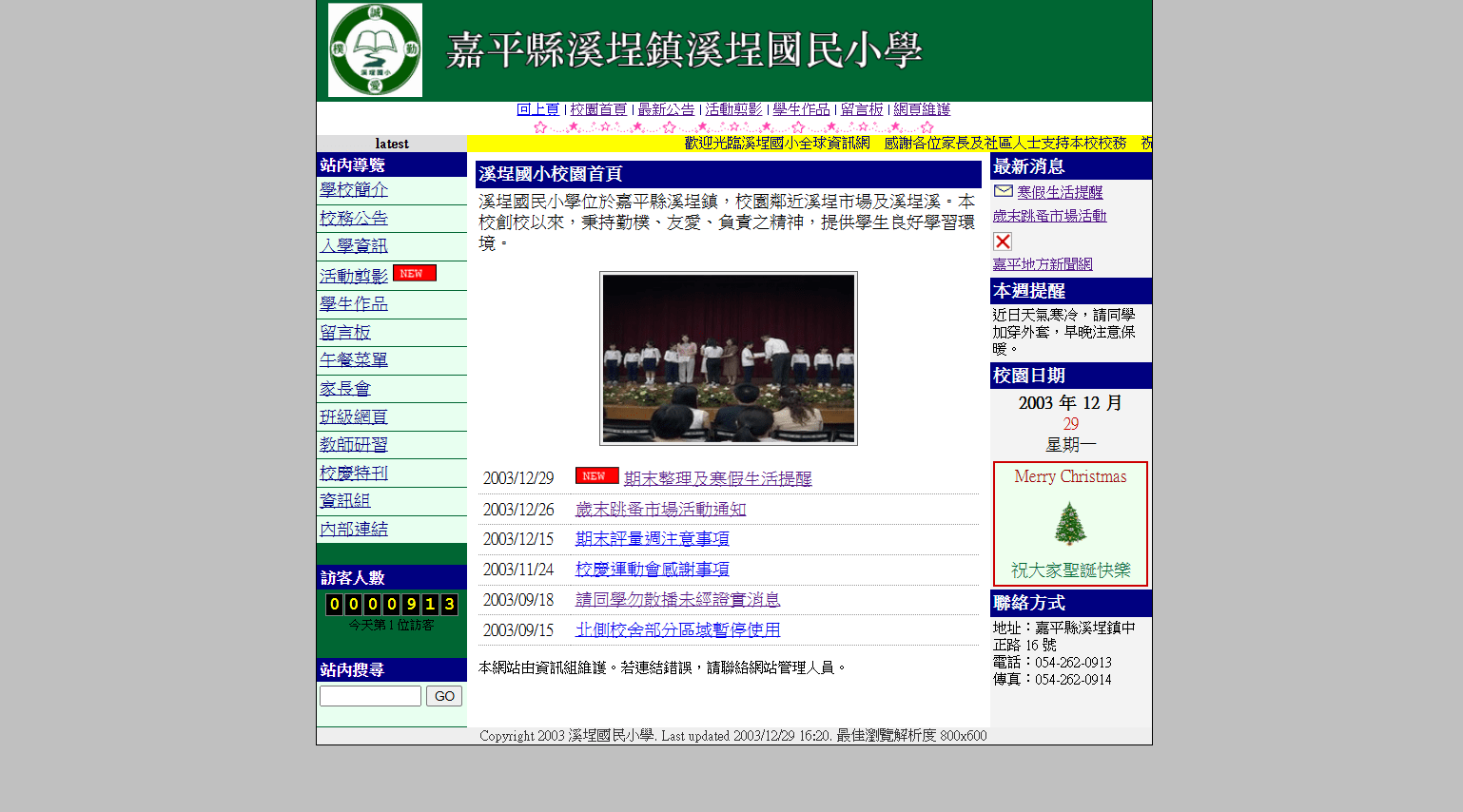
Task: Click the site search text field
Action: click(370, 696)
